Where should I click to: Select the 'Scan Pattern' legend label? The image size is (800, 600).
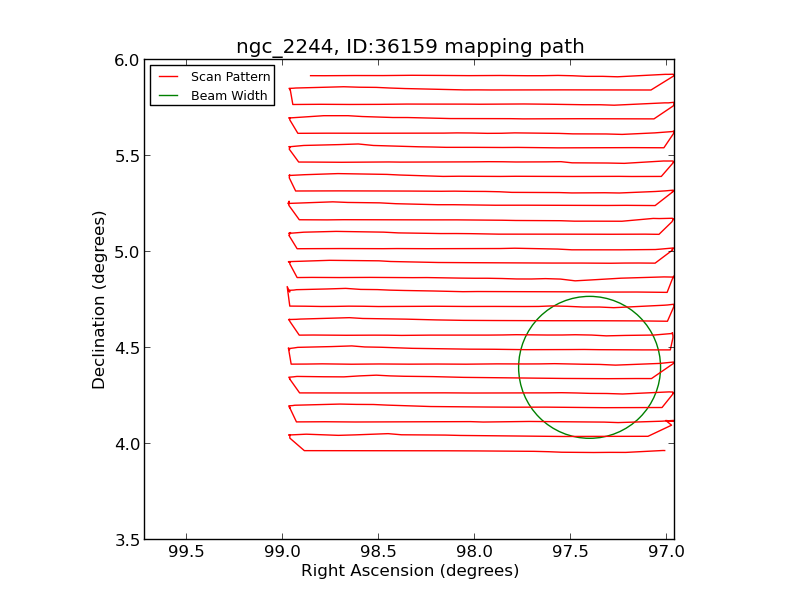[x=230, y=77]
